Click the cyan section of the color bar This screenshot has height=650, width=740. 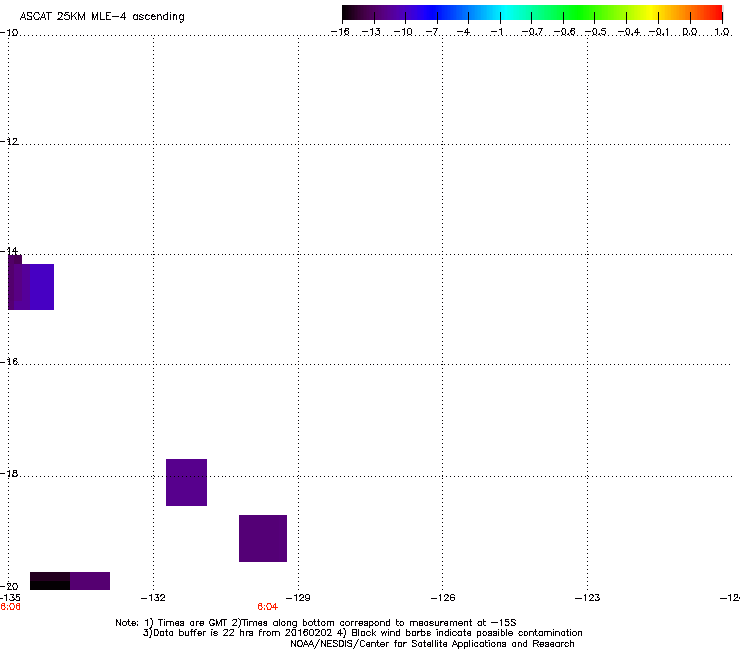coord(505,13)
